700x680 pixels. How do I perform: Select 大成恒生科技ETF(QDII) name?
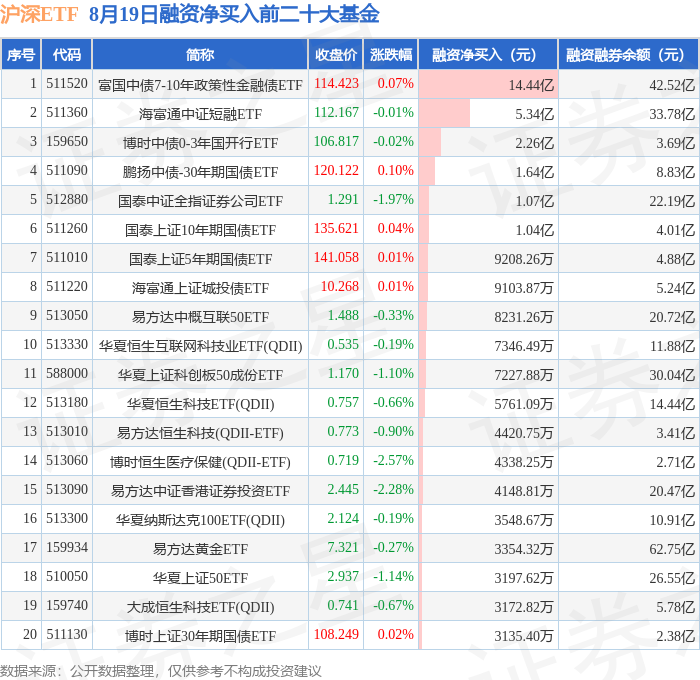[200, 607]
